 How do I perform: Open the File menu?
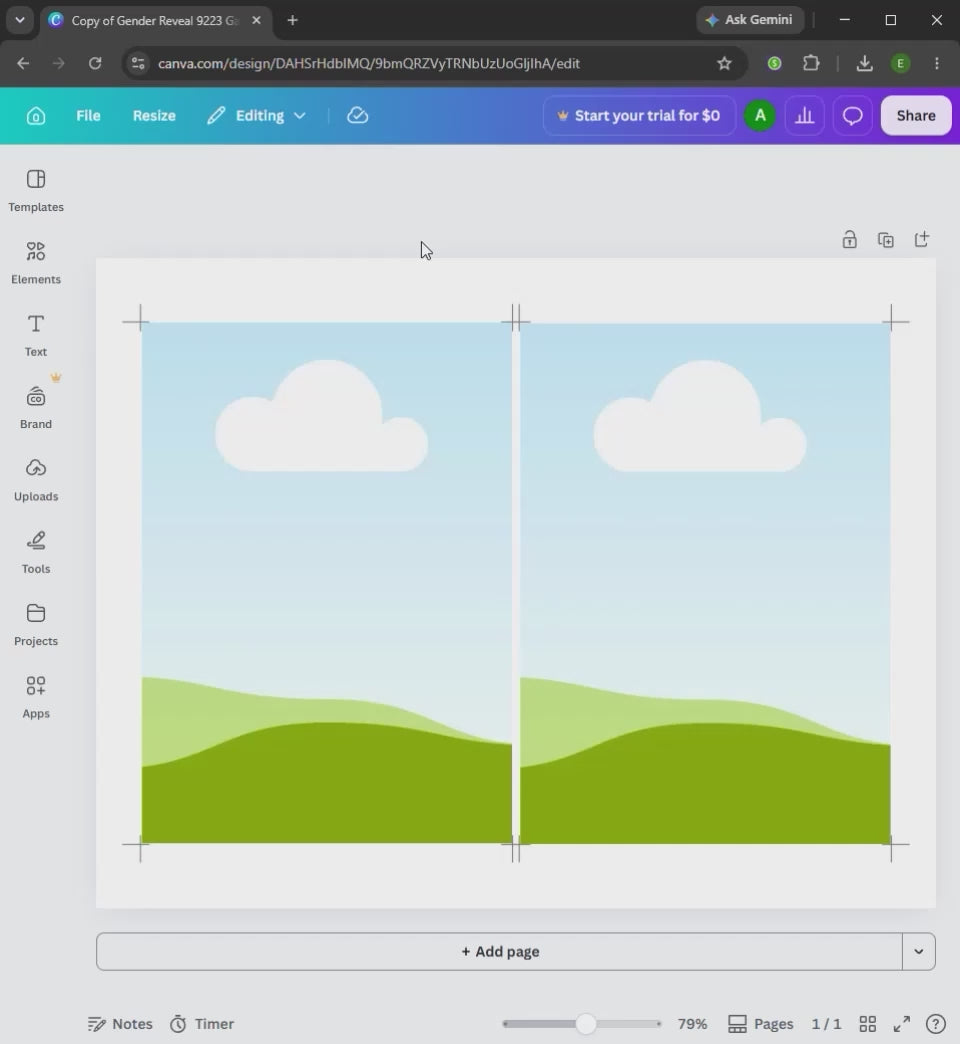click(88, 116)
